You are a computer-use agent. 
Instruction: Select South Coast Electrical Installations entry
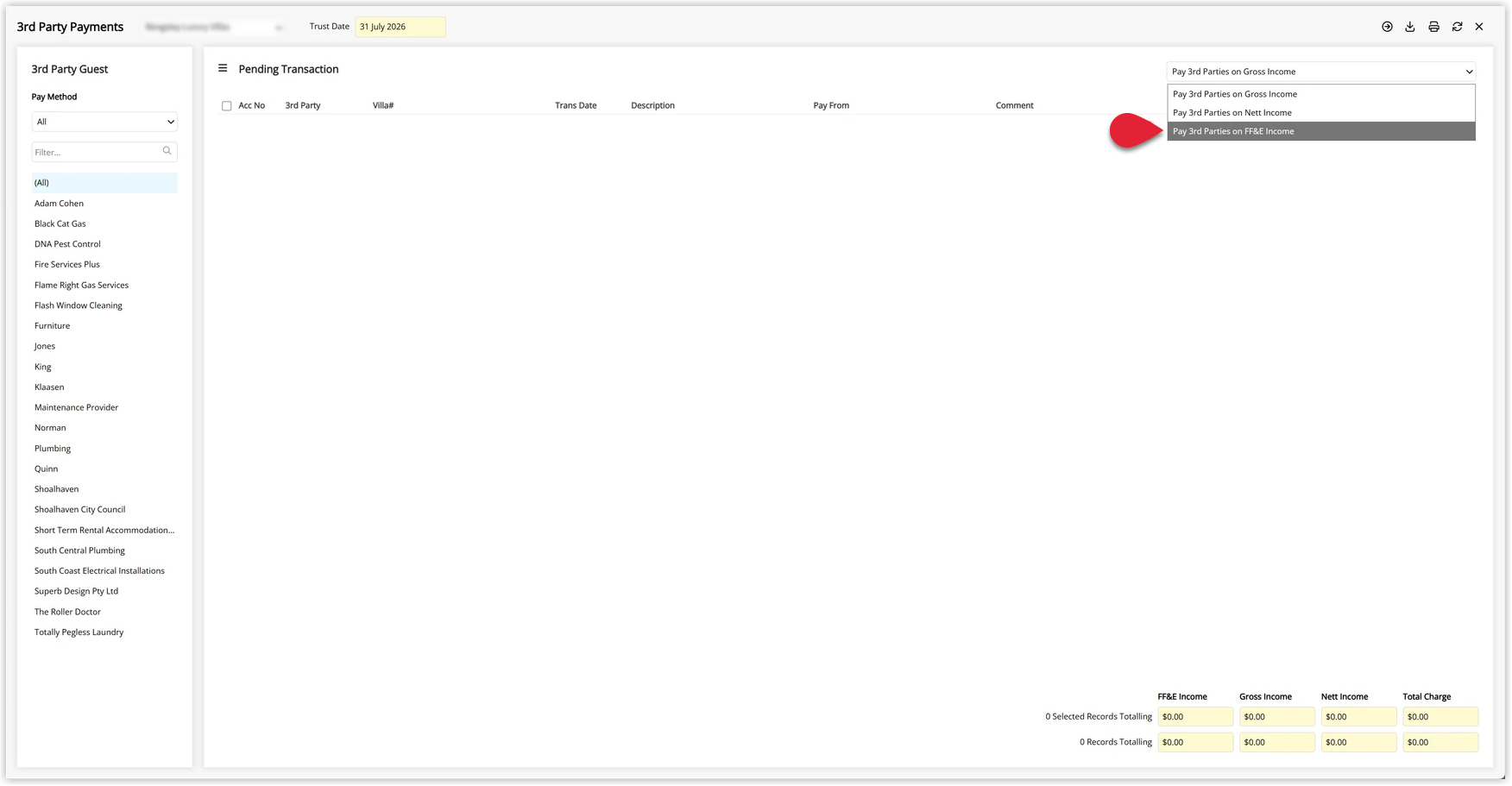pyautogui.click(x=104, y=571)
